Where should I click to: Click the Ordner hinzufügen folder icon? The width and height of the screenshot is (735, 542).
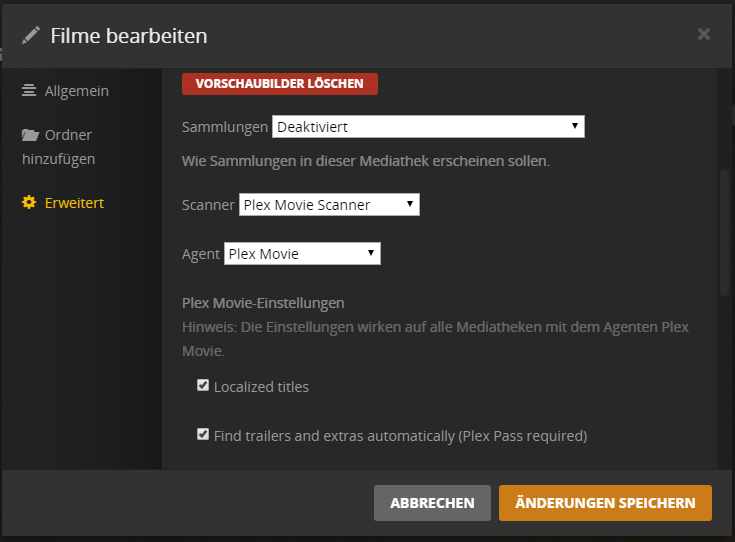(30, 135)
